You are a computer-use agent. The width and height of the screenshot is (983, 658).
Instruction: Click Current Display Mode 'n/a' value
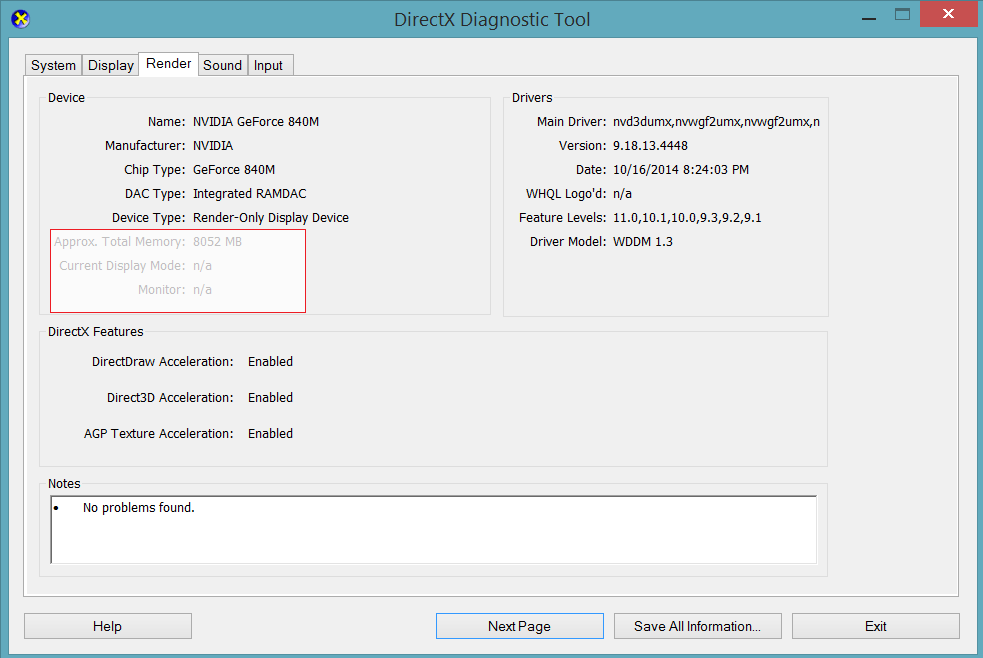[202, 266]
